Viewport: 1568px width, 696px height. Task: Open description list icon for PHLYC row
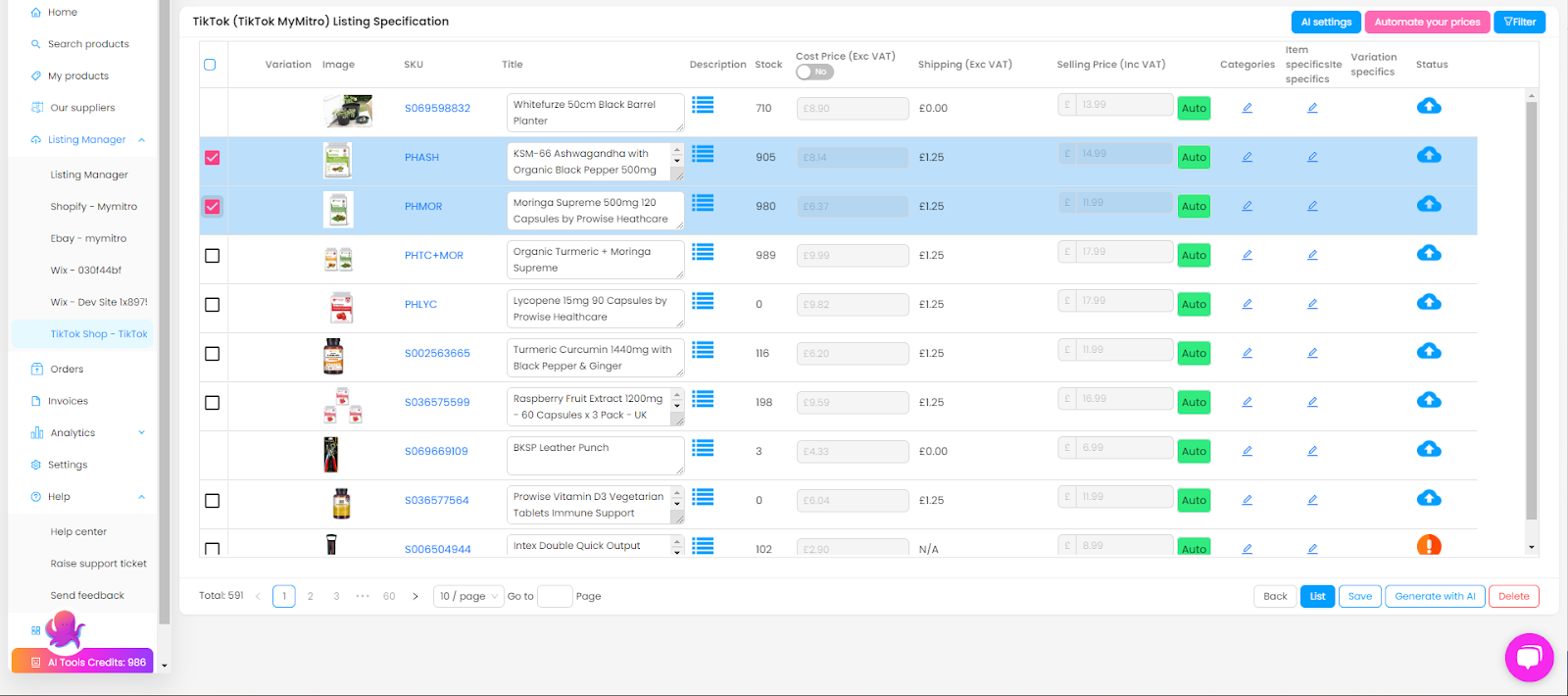(703, 301)
